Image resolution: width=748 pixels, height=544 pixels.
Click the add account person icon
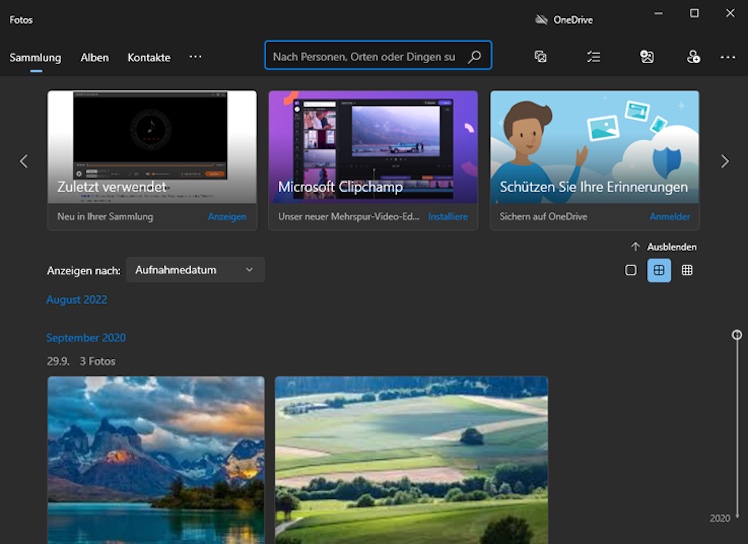pos(694,57)
